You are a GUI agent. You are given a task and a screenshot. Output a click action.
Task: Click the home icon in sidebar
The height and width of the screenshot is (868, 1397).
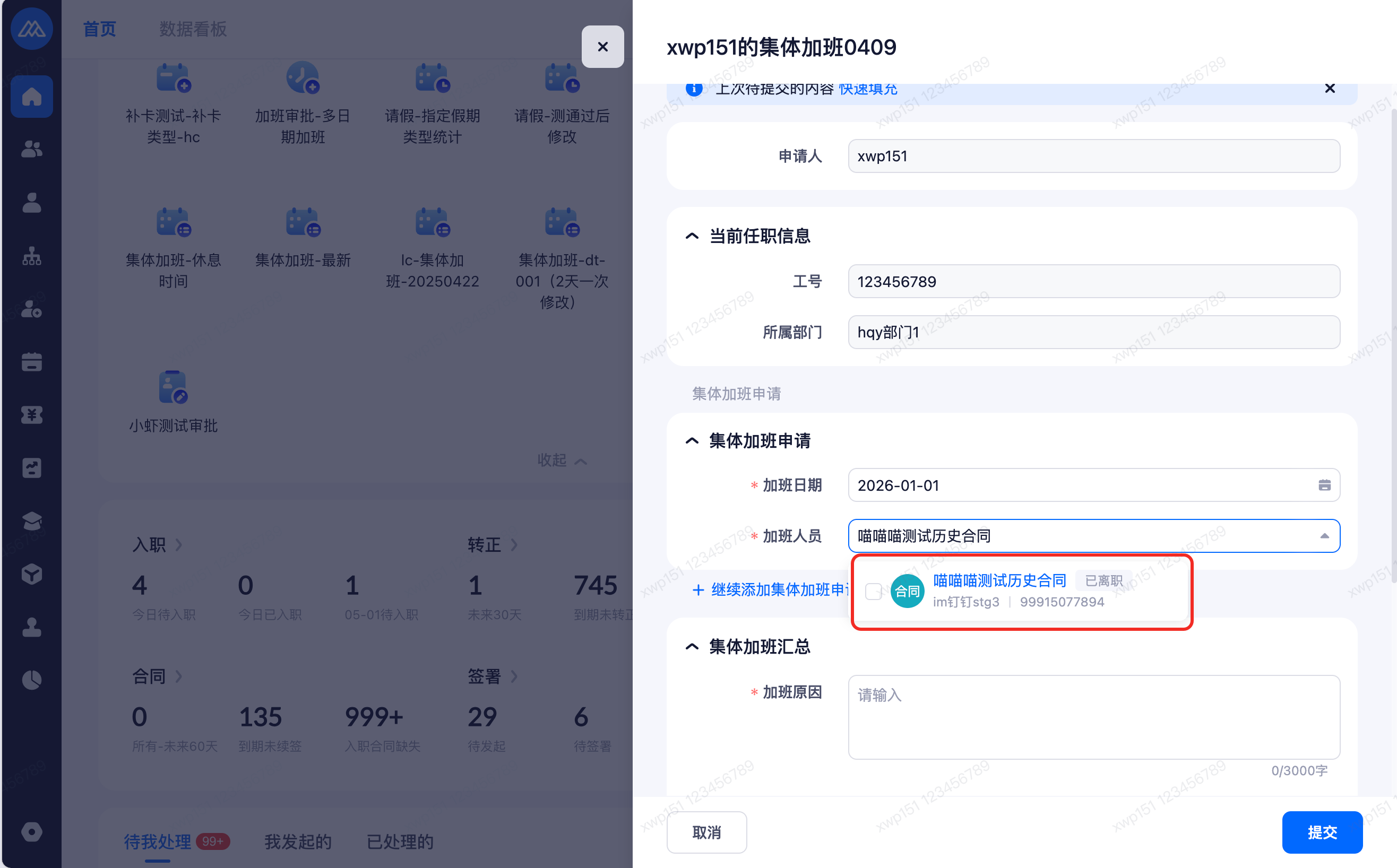point(31,97)
